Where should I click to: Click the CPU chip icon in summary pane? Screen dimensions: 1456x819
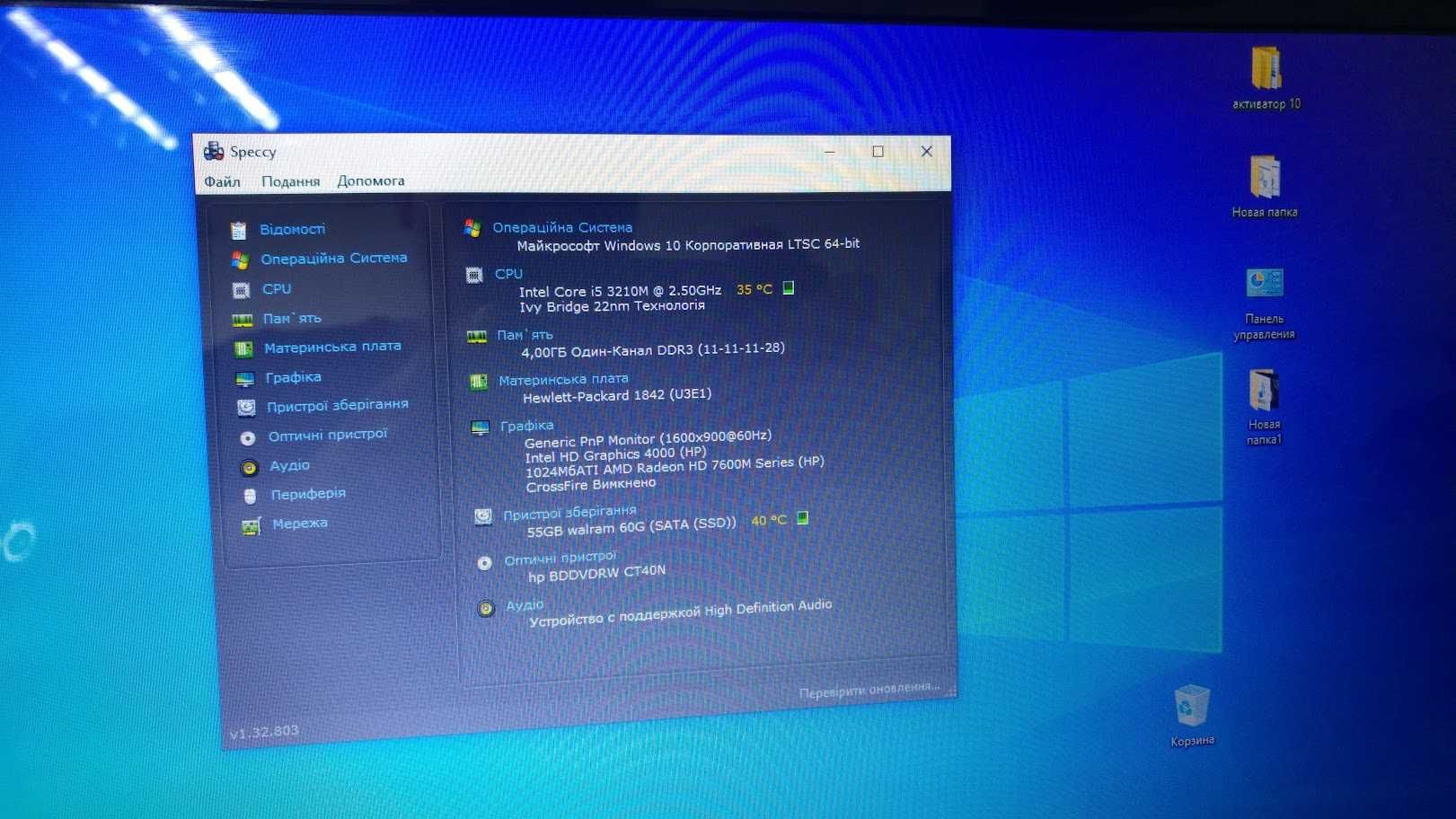[474, 275]
